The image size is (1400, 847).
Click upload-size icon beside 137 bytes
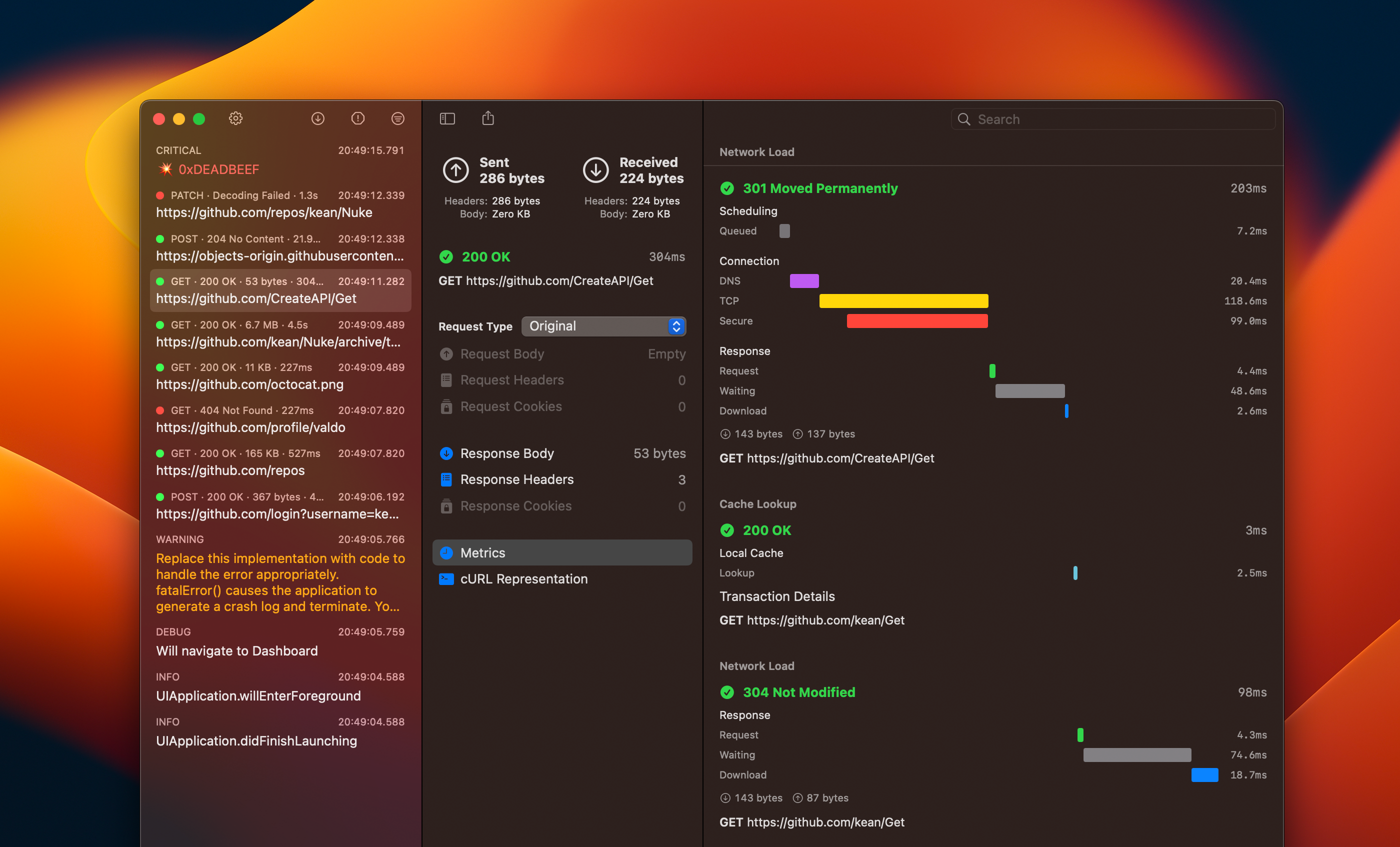797,434
